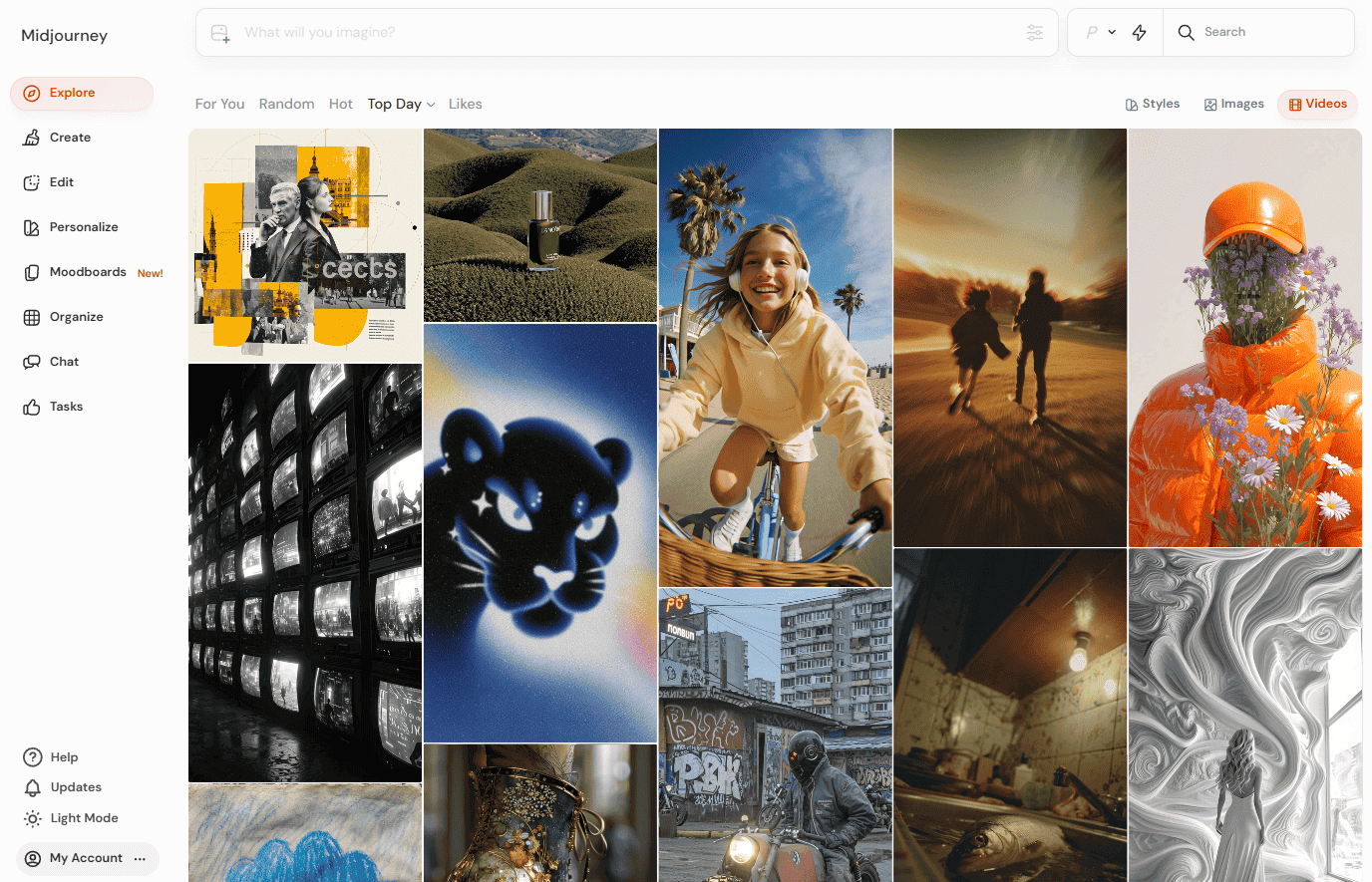1372x882 pixels.
Task: Click the Styles filter button
Action: [x=1152, y=104]
